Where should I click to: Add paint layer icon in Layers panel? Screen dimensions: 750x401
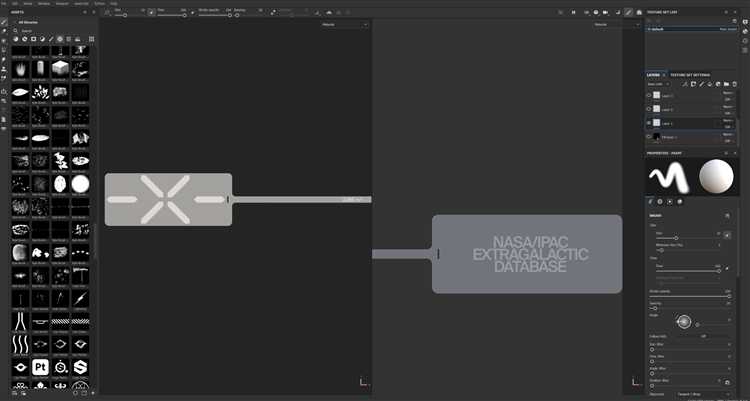(x=702, y=84)
